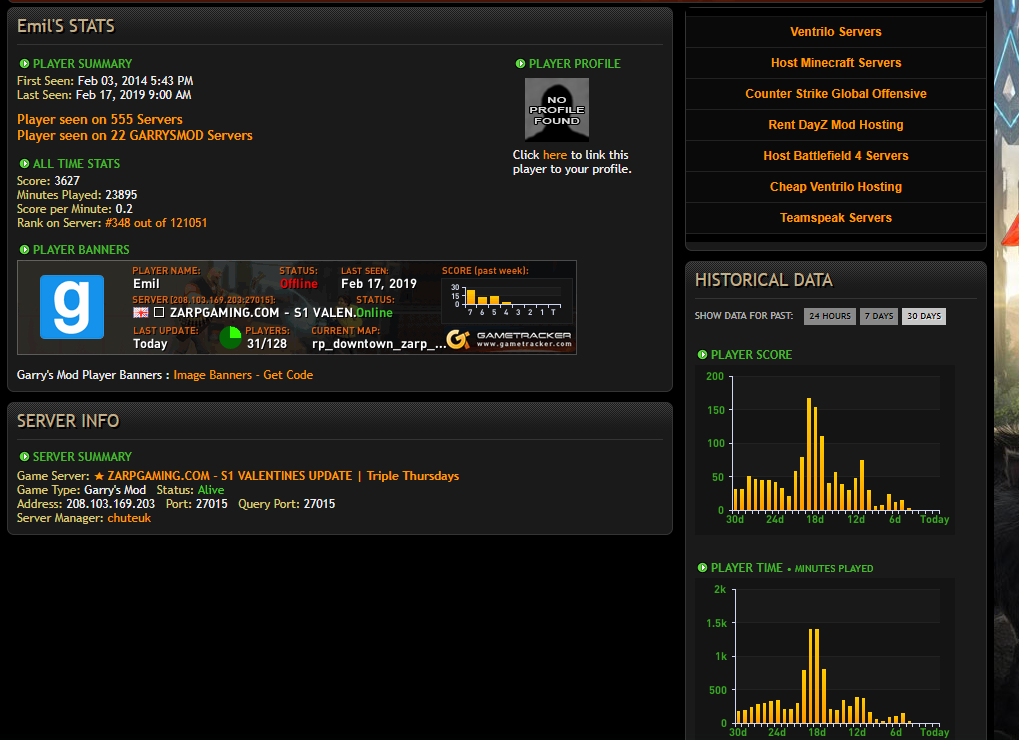Click the Garry's Mod logo in player banner
This screenshot has height=740, width=1019.
point(71,307)
